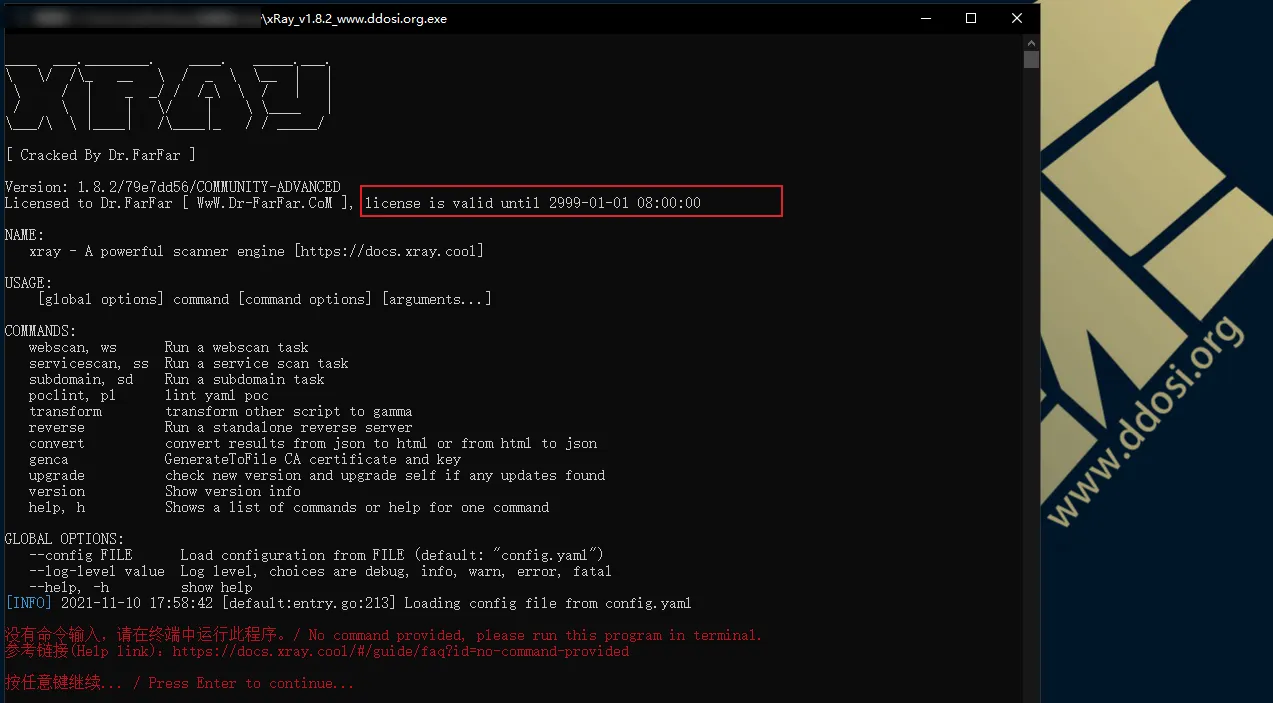Click the 'servicescan, ss' command row
This screenshot has height=703, width=1273.
click(x=189, y=363)
